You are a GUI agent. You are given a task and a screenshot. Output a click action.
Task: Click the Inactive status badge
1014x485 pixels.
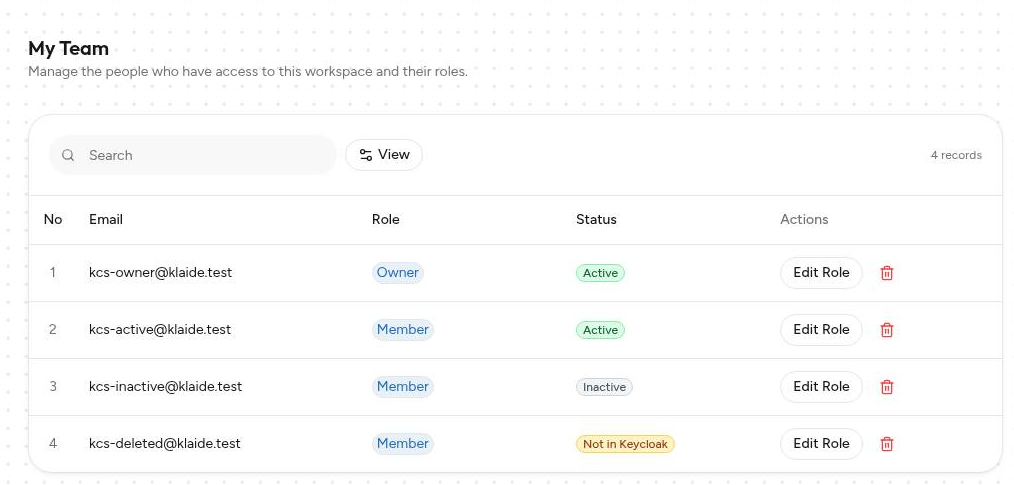[604, 387]
